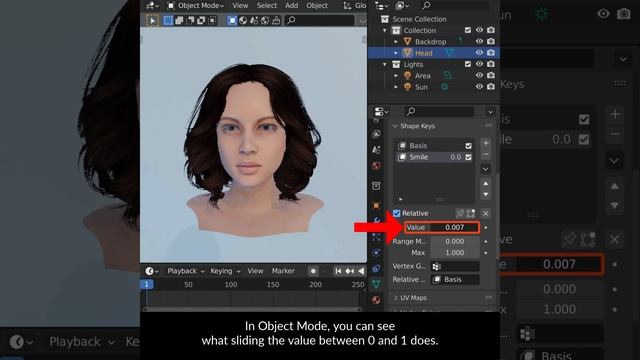Hide Backdrop object with its eye icon
Image resolution: width=640 pixels, height=360 pixels.
[479, 41]
